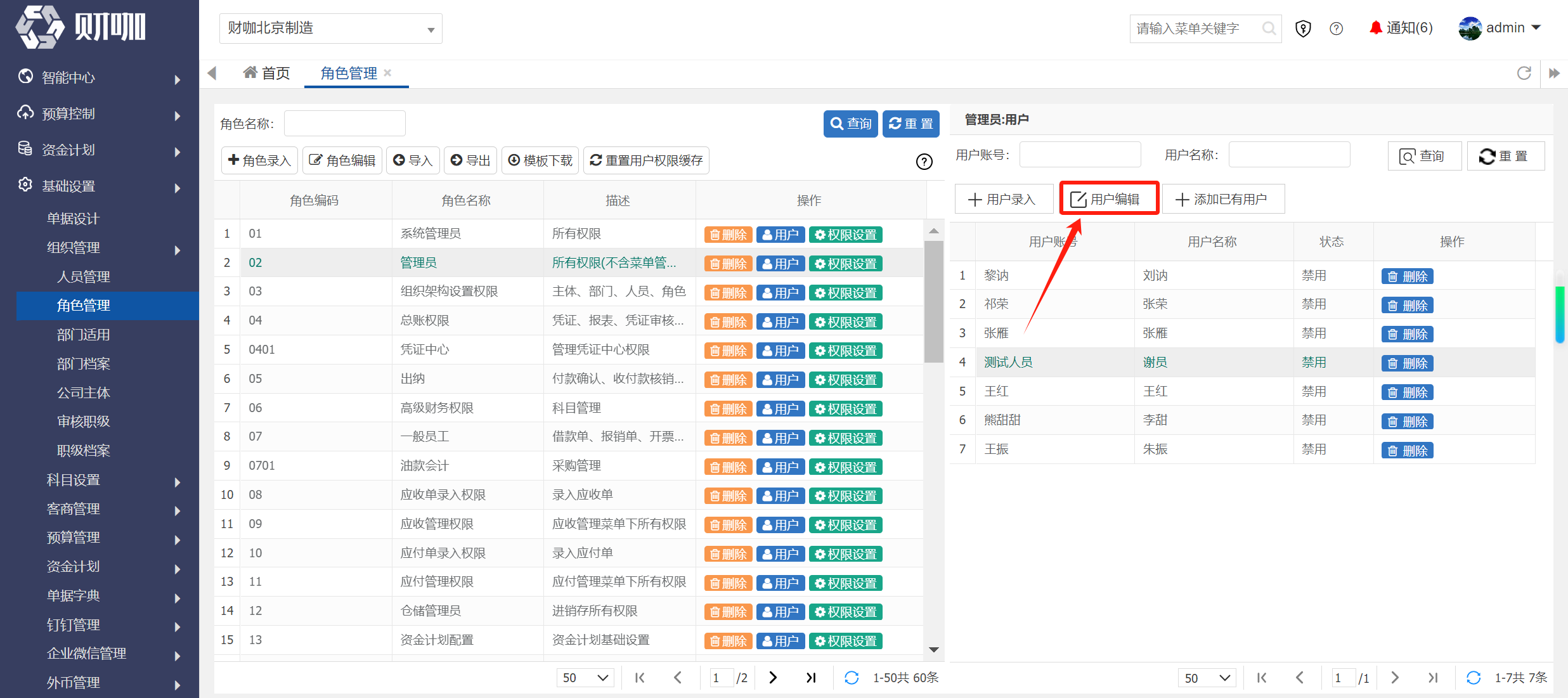This screenshot has height=698, width=1568.
Task: Switch to the 首页 tab
Action: (266, 73)
